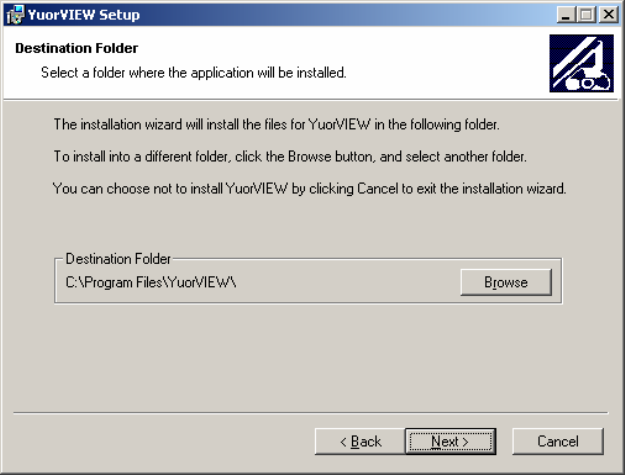Minimize the YuorVIEW Setup window
Viewport: 625px width, 475px height.
(566, 15)
